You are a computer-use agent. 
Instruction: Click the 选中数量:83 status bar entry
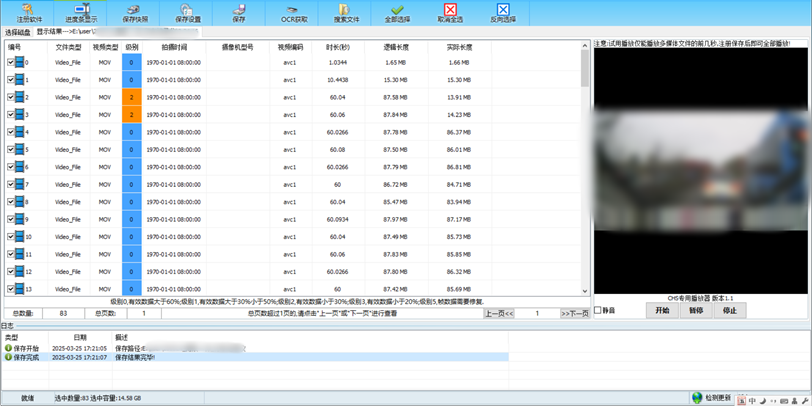[x=97, y=398]
